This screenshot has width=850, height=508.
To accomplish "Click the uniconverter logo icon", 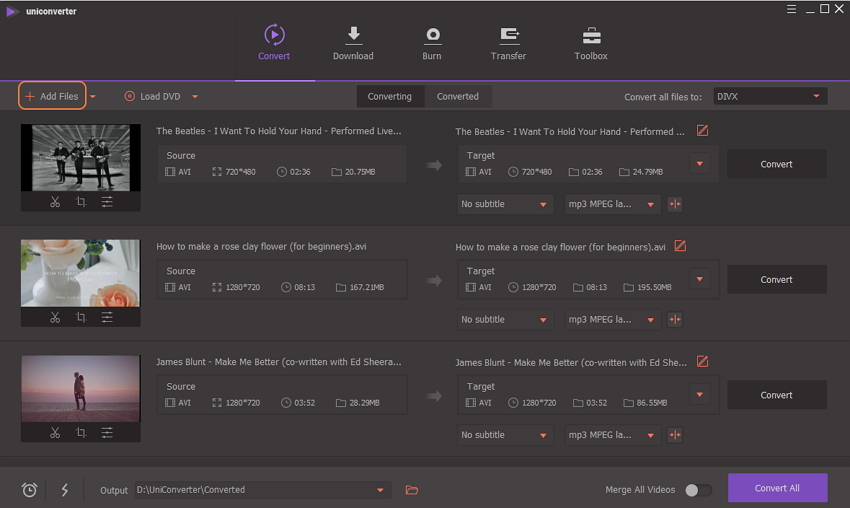I will 11,11.
